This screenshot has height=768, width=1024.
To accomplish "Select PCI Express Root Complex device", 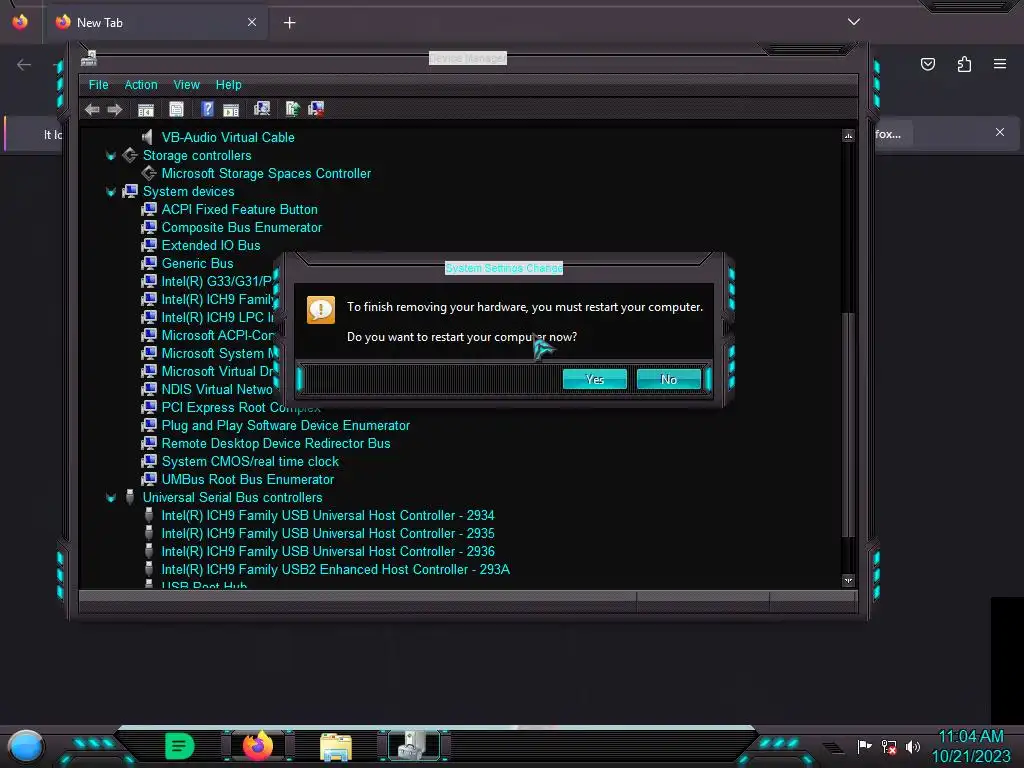I will click(x=241, y=408).
